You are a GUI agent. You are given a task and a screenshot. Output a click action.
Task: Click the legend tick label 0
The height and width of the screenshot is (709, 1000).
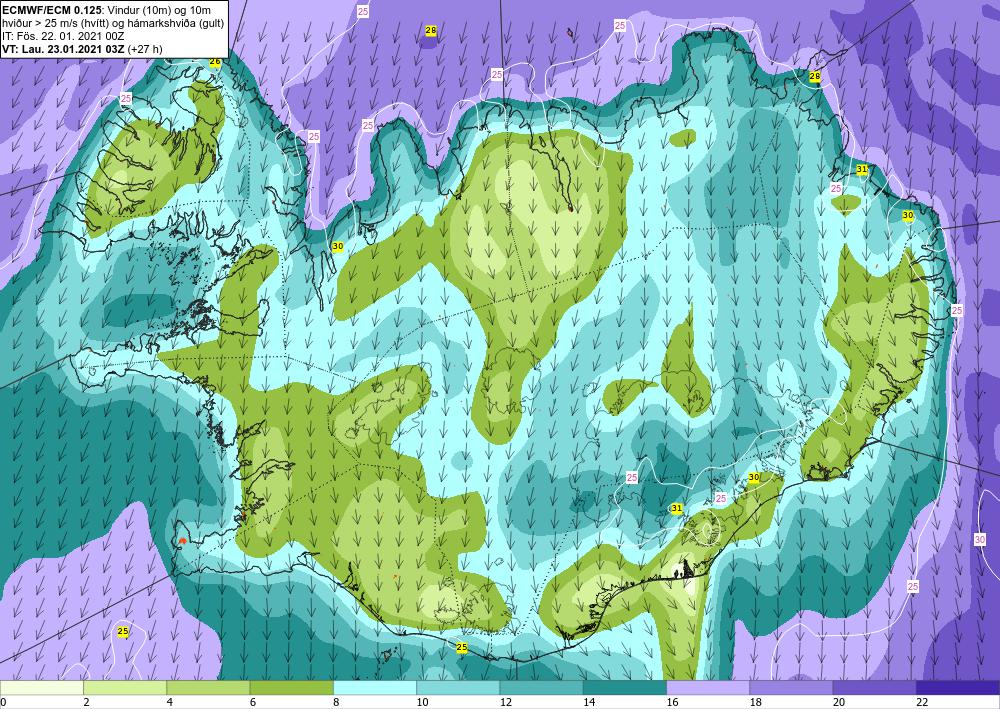[3, 702]
